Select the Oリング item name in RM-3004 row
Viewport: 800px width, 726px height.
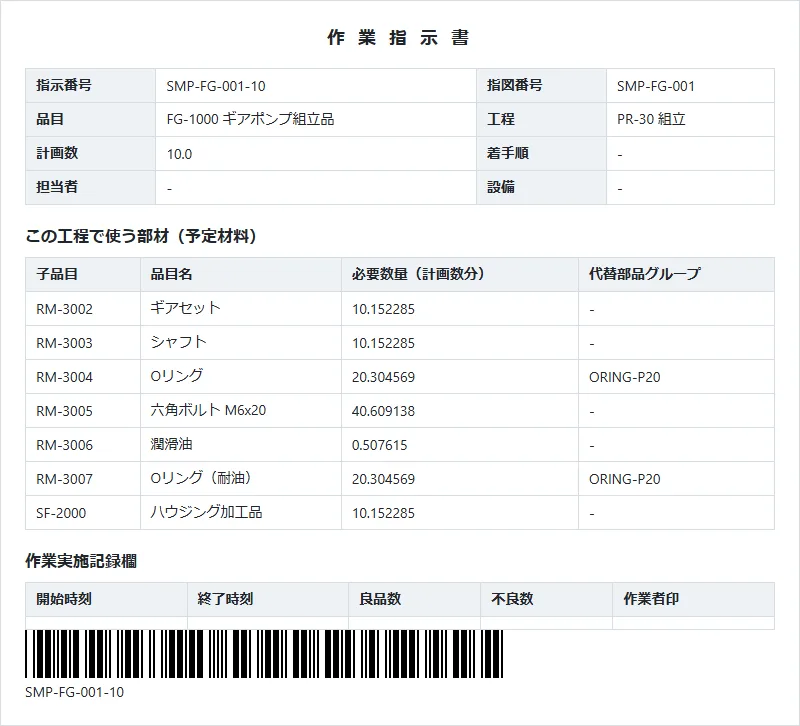177,376
